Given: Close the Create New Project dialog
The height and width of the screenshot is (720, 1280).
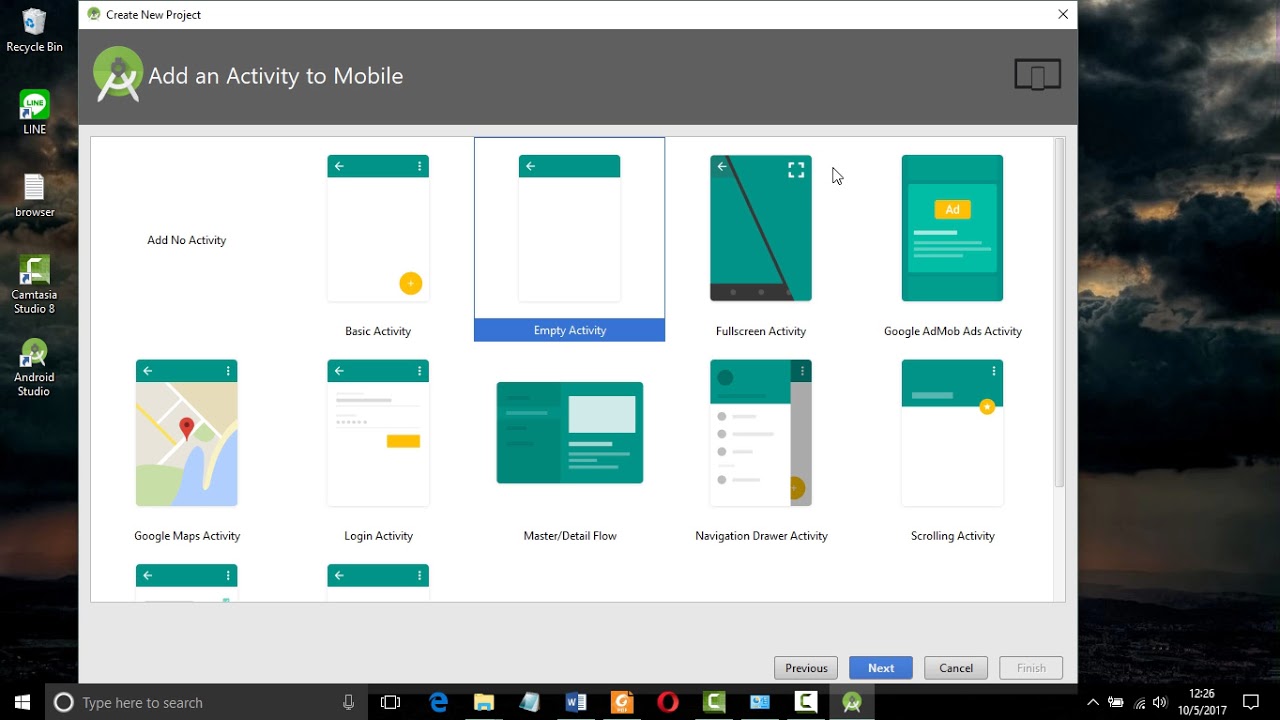Looking at the screenshot, I should (x=1063, y=14).
